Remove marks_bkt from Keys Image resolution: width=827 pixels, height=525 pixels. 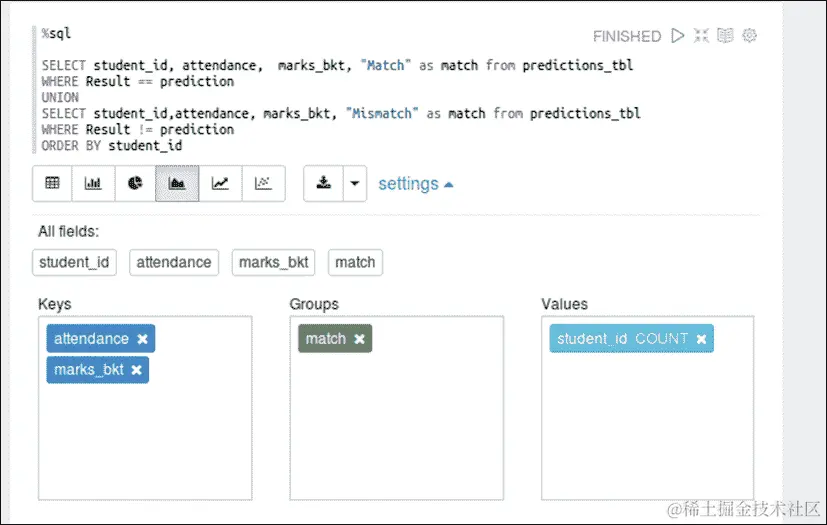[x=136, y=370]
